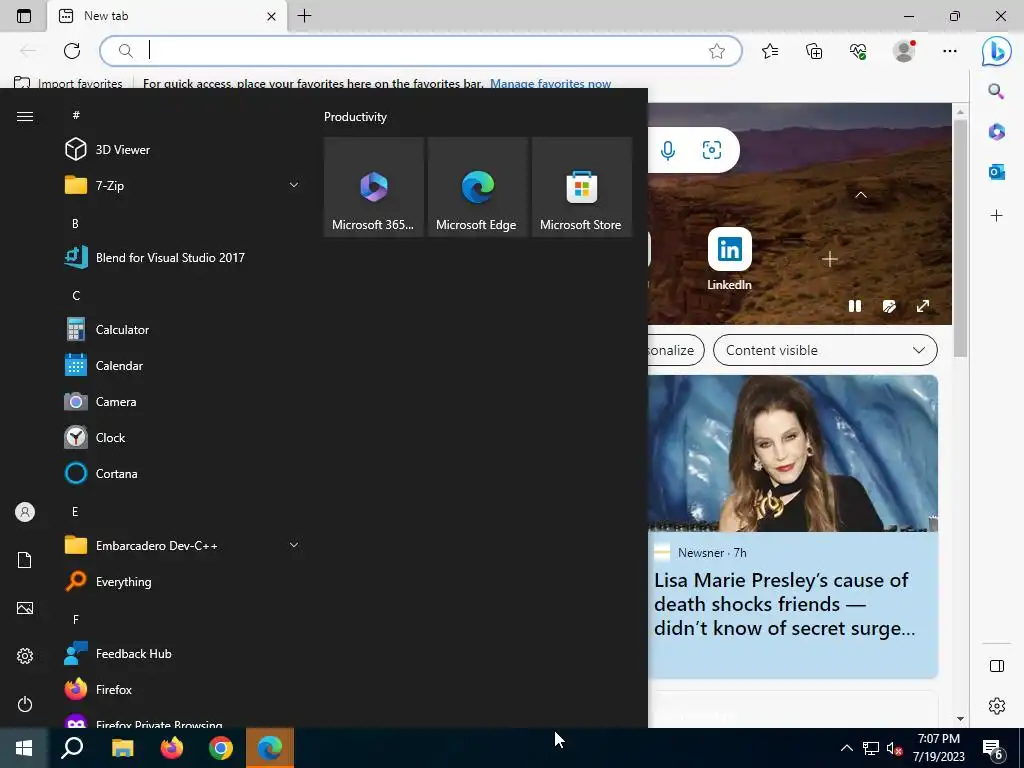This screenshot has width=1024, height=768.
Task: Click the Power button in Start
Action: pos(25,704)
